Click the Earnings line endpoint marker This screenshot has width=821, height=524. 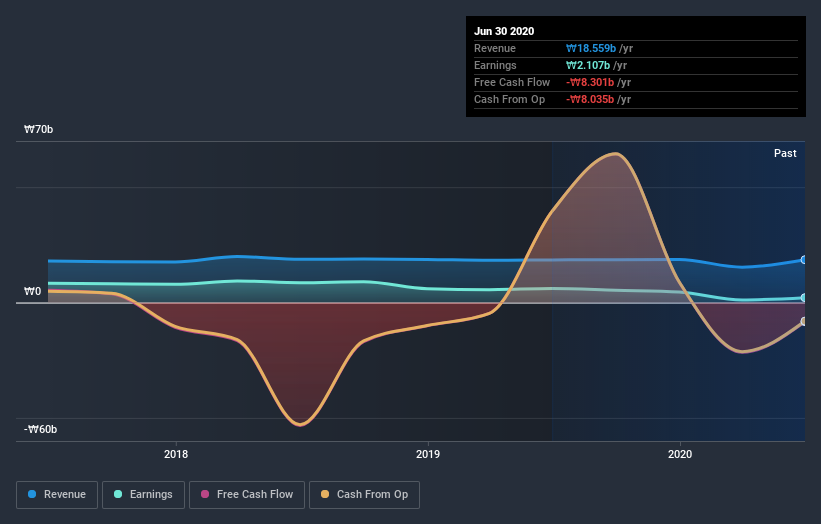[804, 298]
